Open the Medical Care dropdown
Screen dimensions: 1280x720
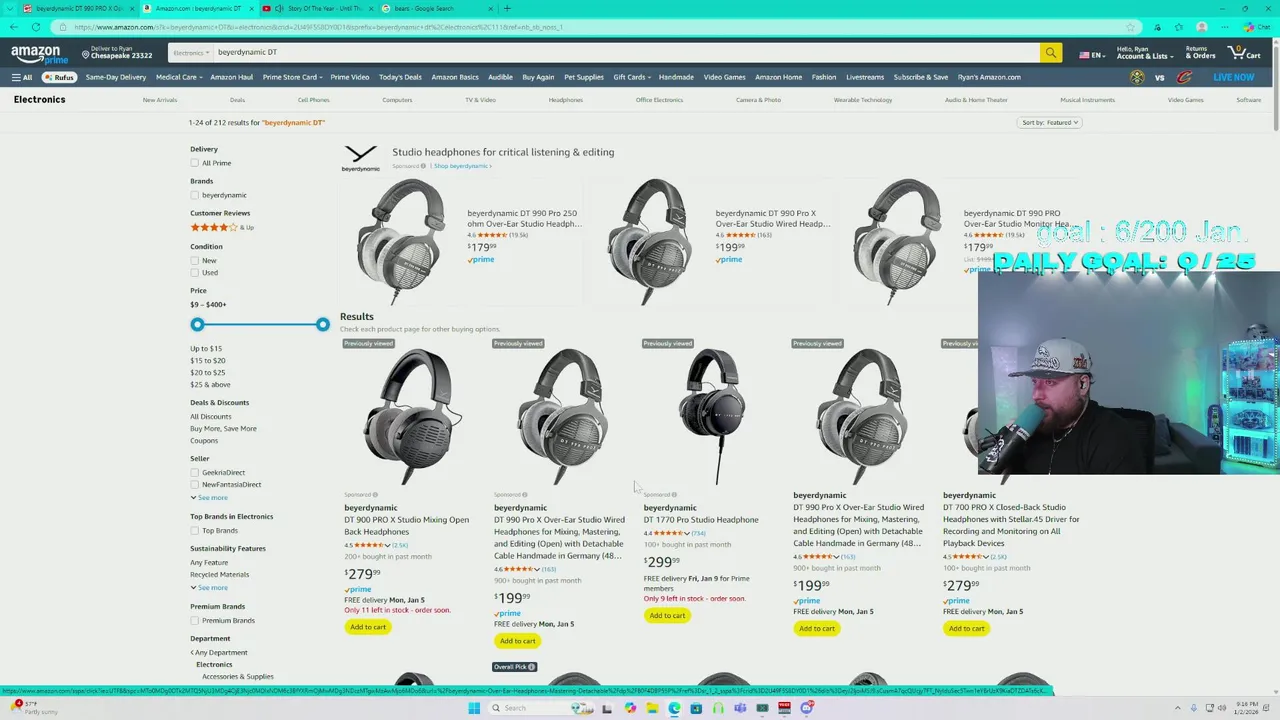tap(179, 77)
